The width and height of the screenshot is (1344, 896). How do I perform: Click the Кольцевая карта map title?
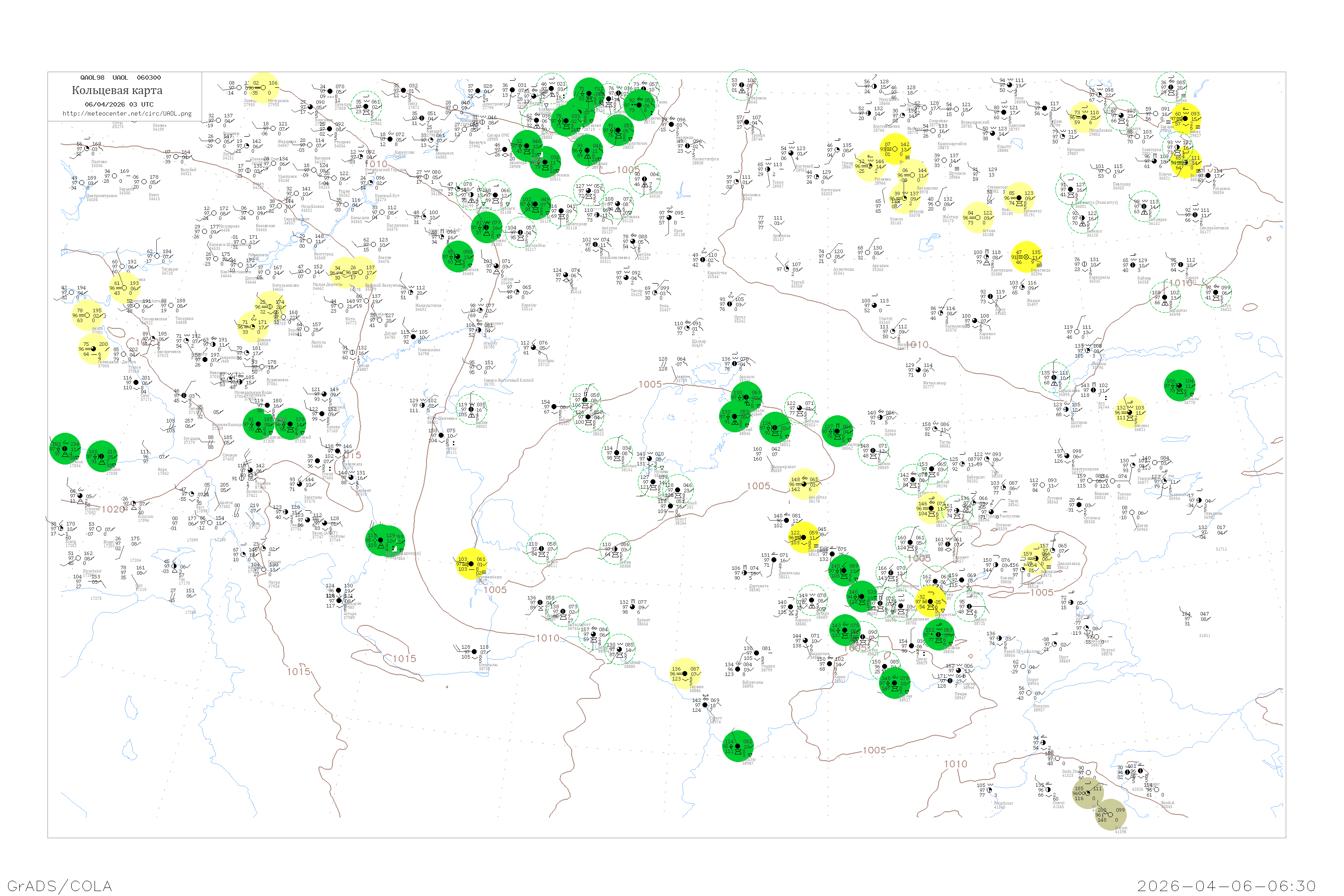[116, 90]
